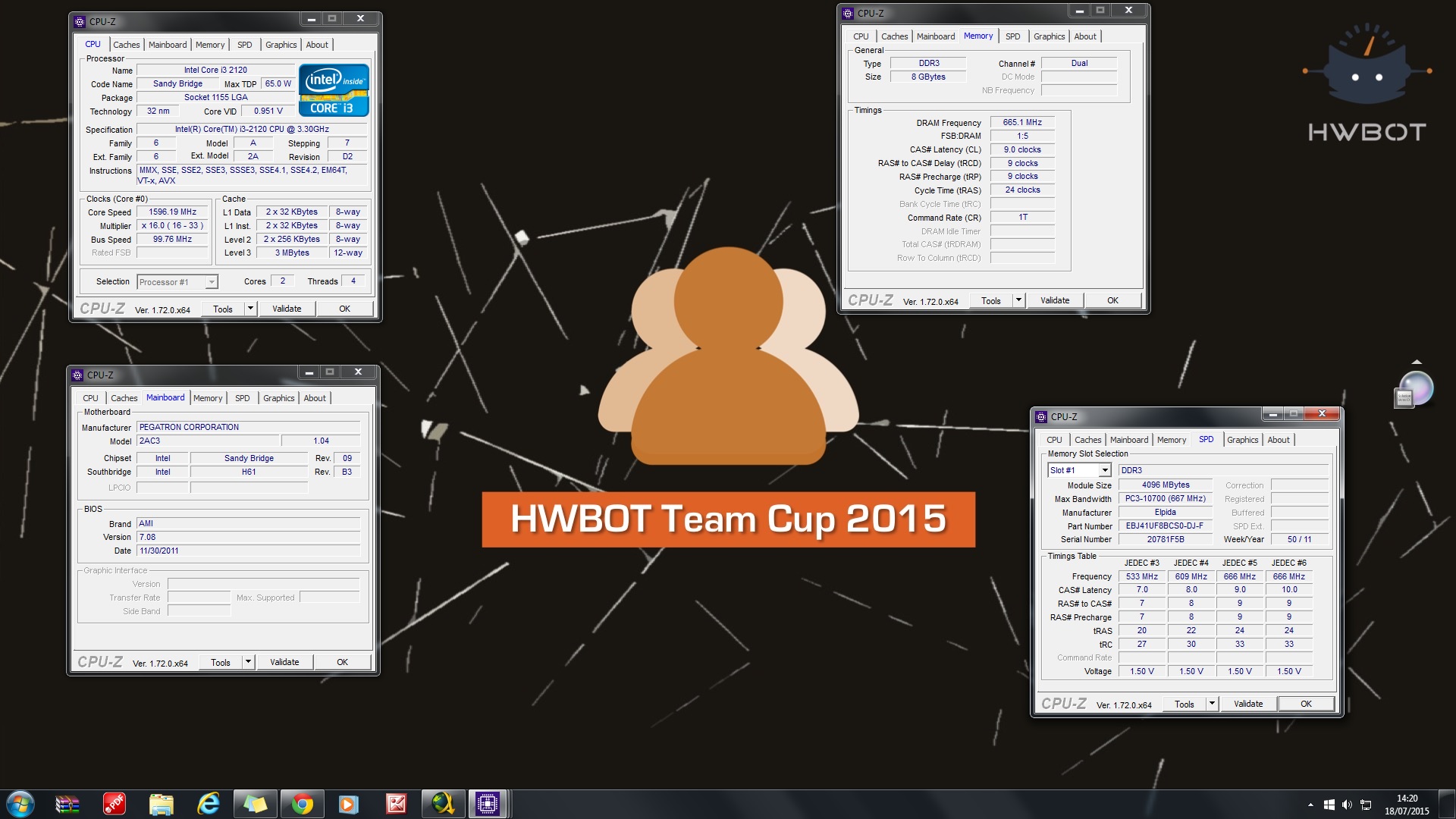This screenshot has width=1456, height=819.
Task: Click the Max Bandwidth value PC3-10700 (667 MHz)
Action: tap(1165, 498)
